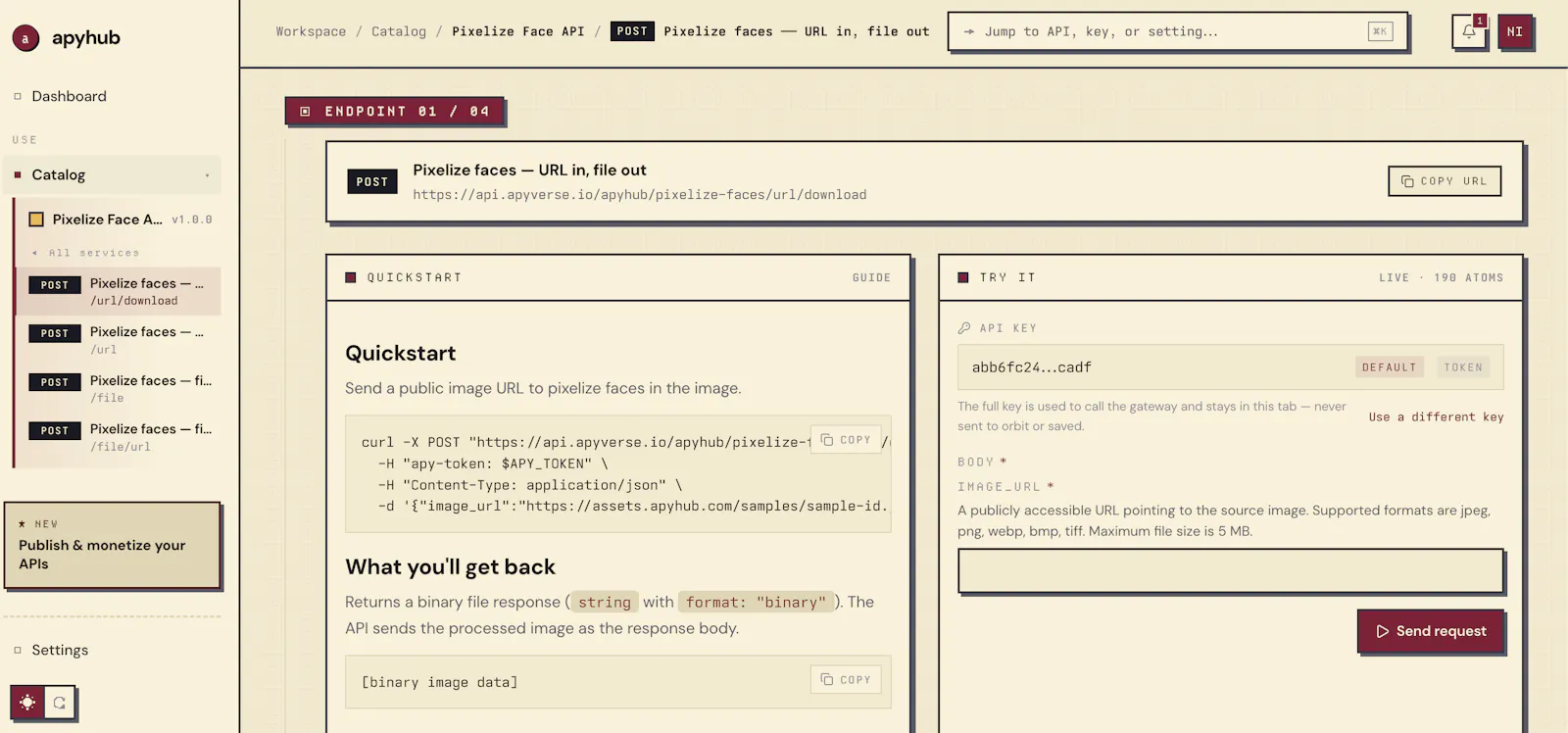Click the key icon beside API KEY
This screenshot has height=733, width=1568.
(964, 328)
